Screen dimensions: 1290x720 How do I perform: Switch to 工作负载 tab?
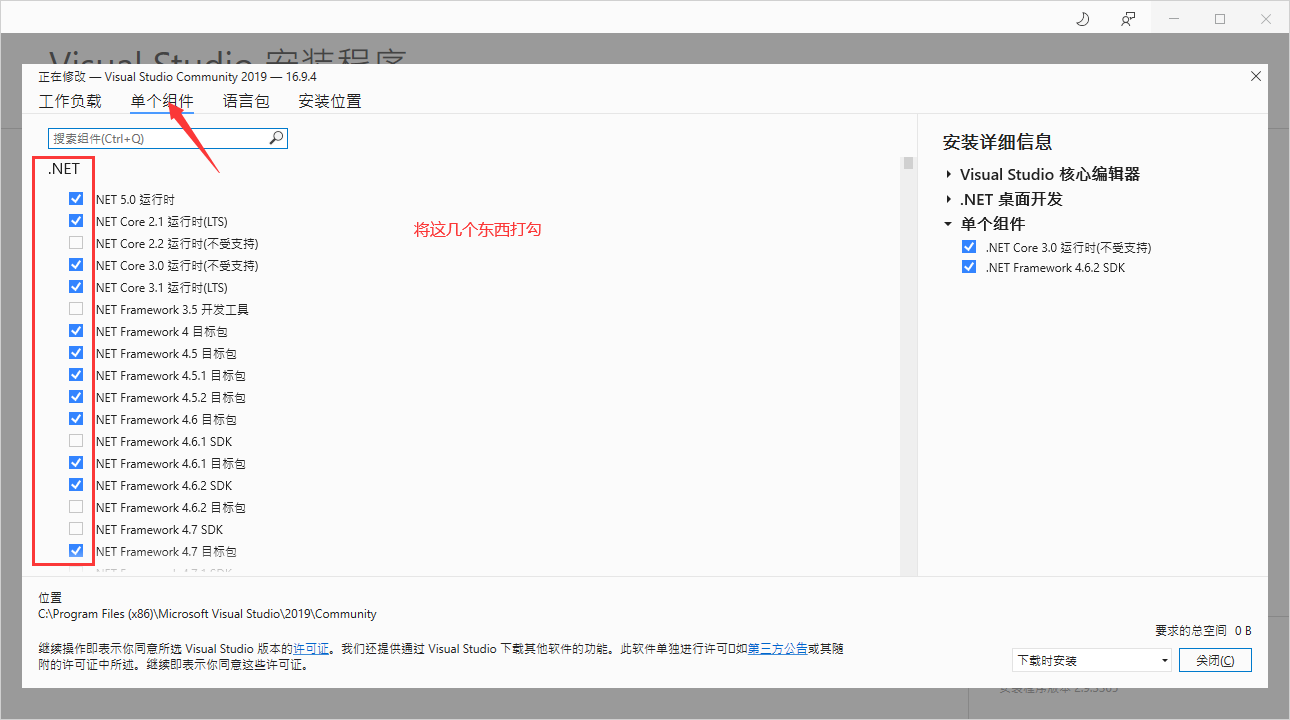coord(70,101)
